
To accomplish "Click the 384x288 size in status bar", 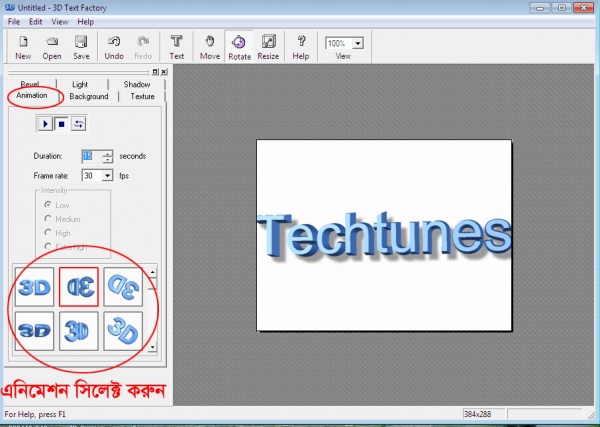I will pyautogui.click(x=477, y=414).
